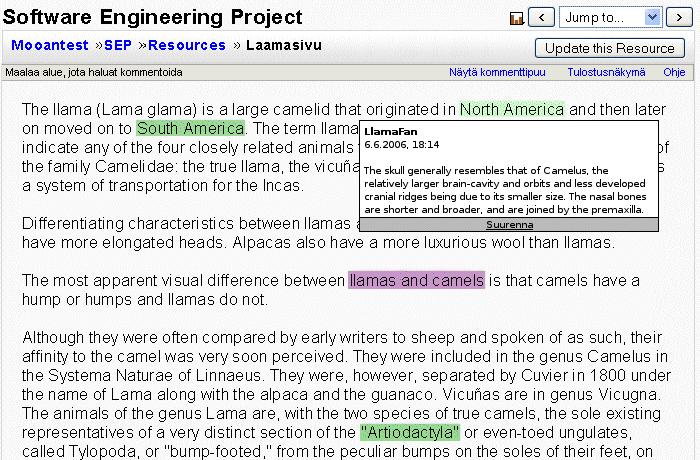
Task: Open the SEP breadcrumb link
Action: pos(118,45)
